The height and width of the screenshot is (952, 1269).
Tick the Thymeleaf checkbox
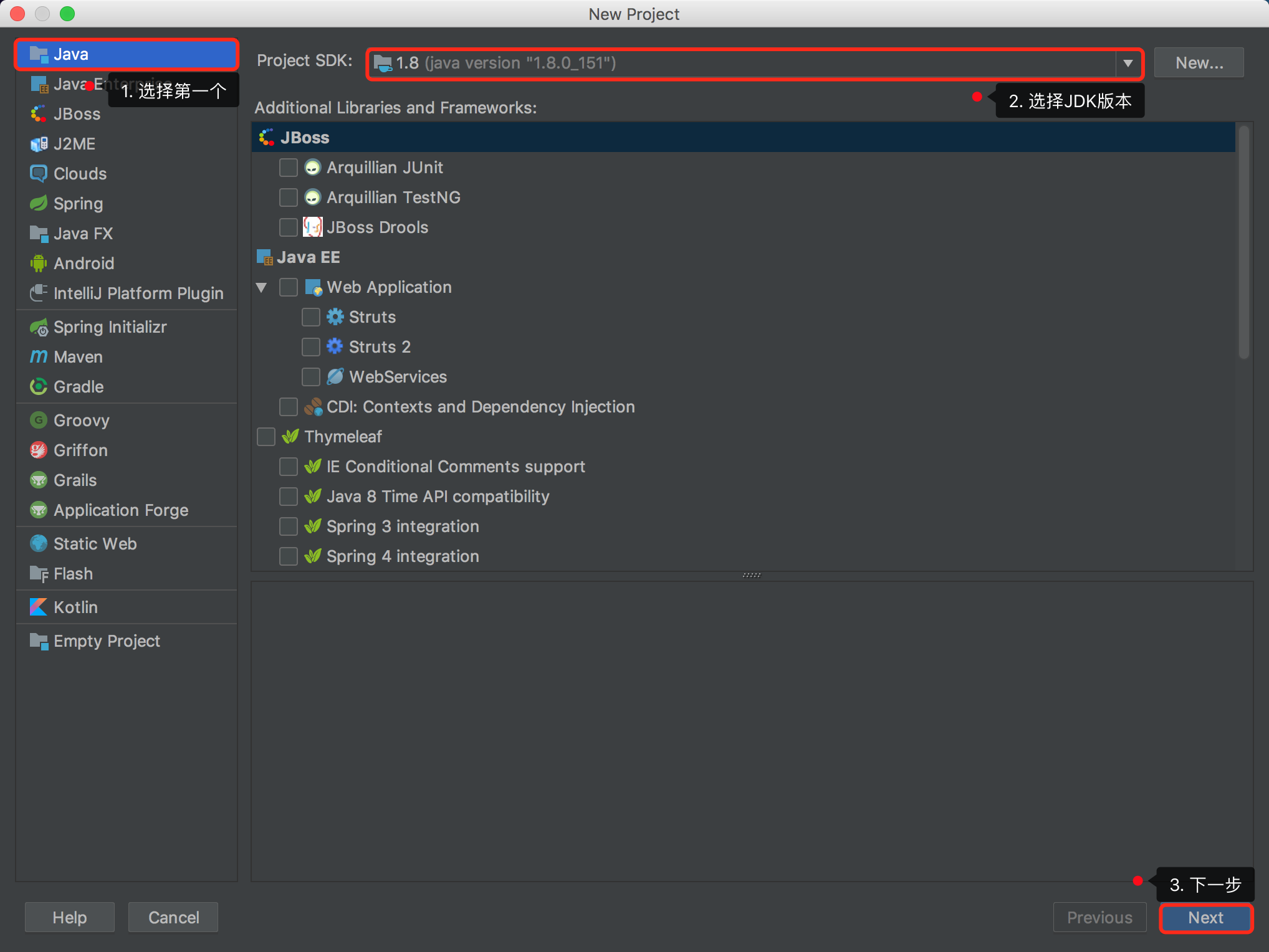pos(266,437)
